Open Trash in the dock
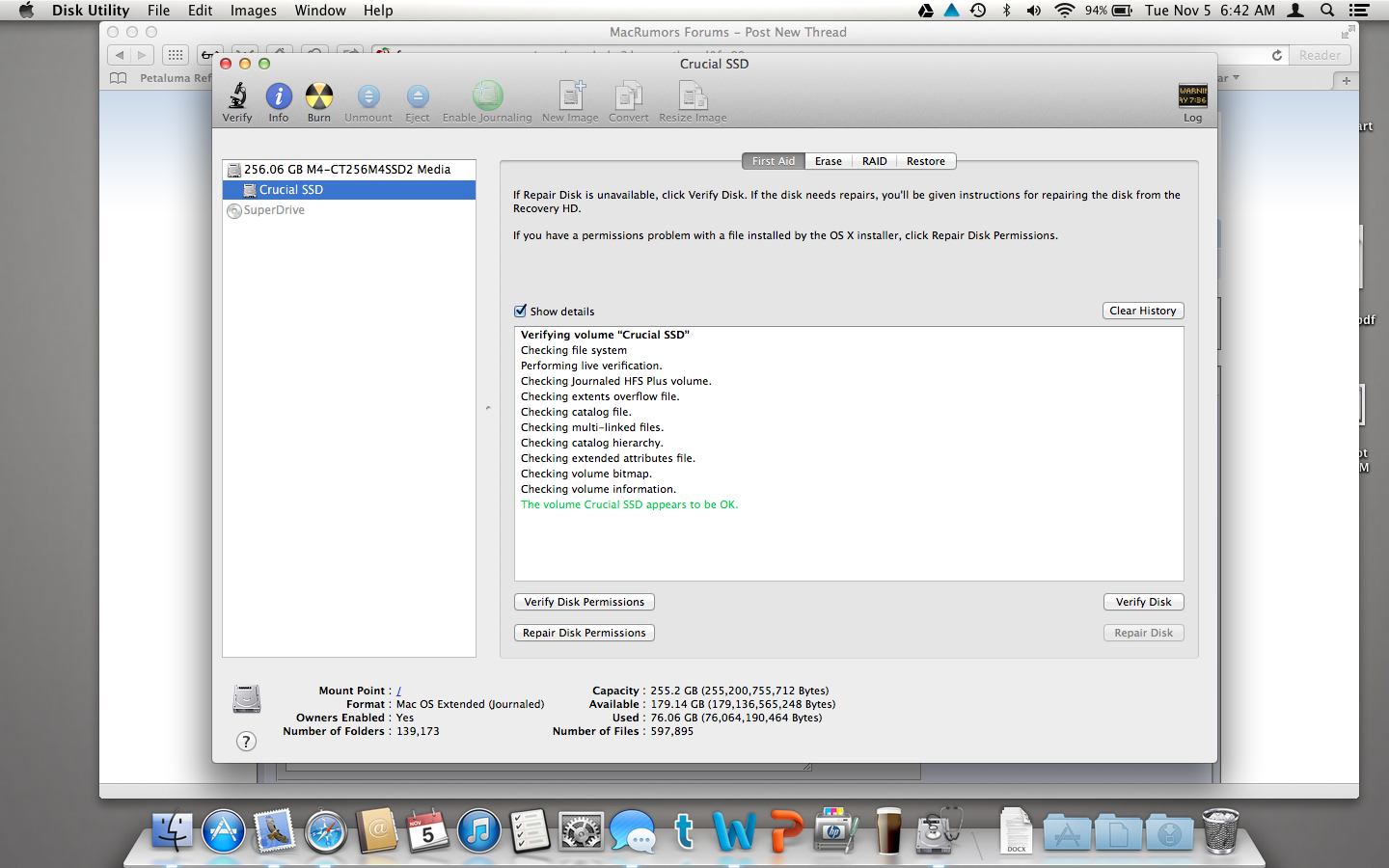 [x=1220, y=830]
